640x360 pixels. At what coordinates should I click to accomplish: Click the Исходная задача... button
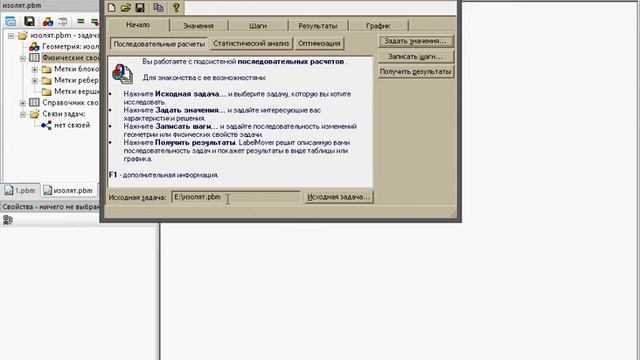339,197
